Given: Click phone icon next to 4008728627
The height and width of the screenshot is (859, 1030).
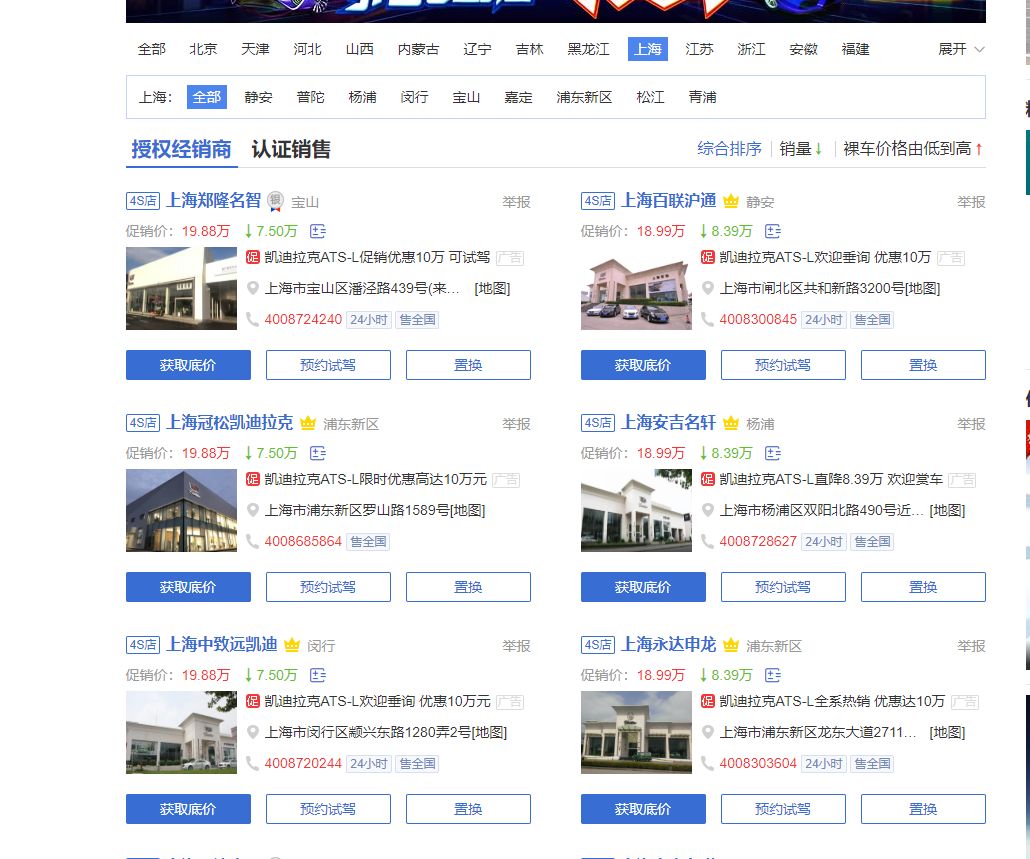Looking at the screenshot, I should point(707,542).
